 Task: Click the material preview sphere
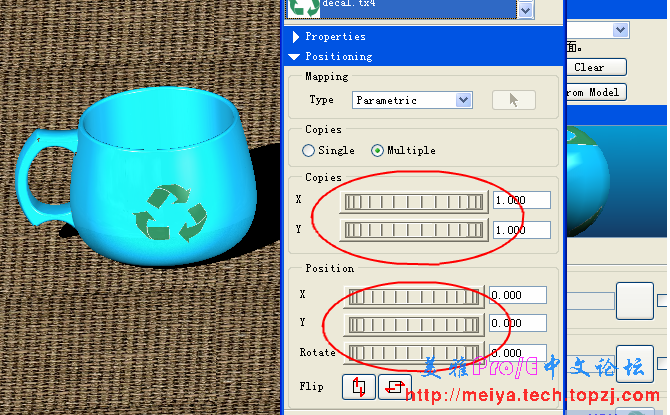(x=588, y=182)
